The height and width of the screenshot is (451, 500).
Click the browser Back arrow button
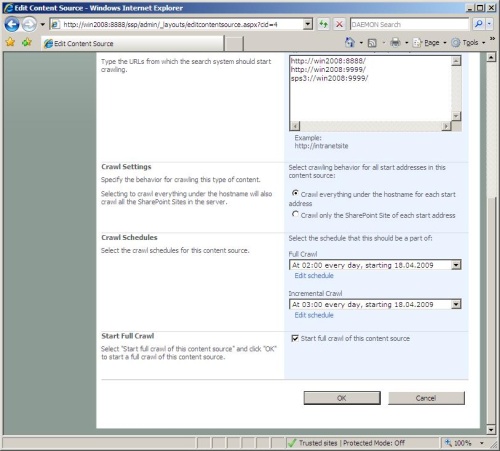[12, 24]
